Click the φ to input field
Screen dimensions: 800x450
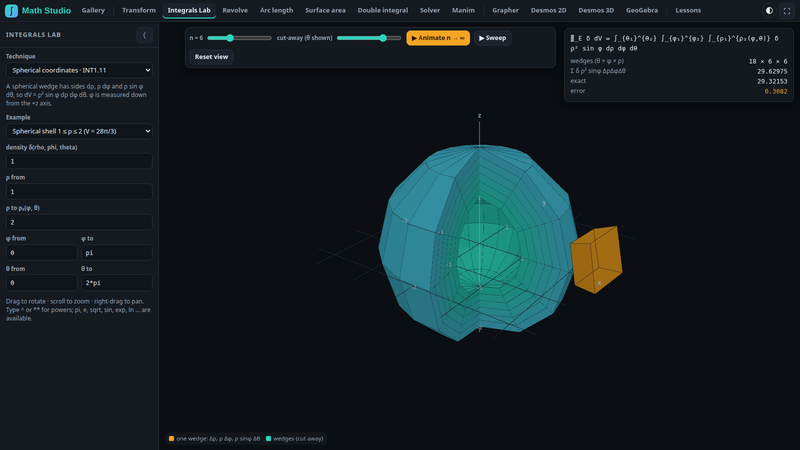click(x=117, y=253)
